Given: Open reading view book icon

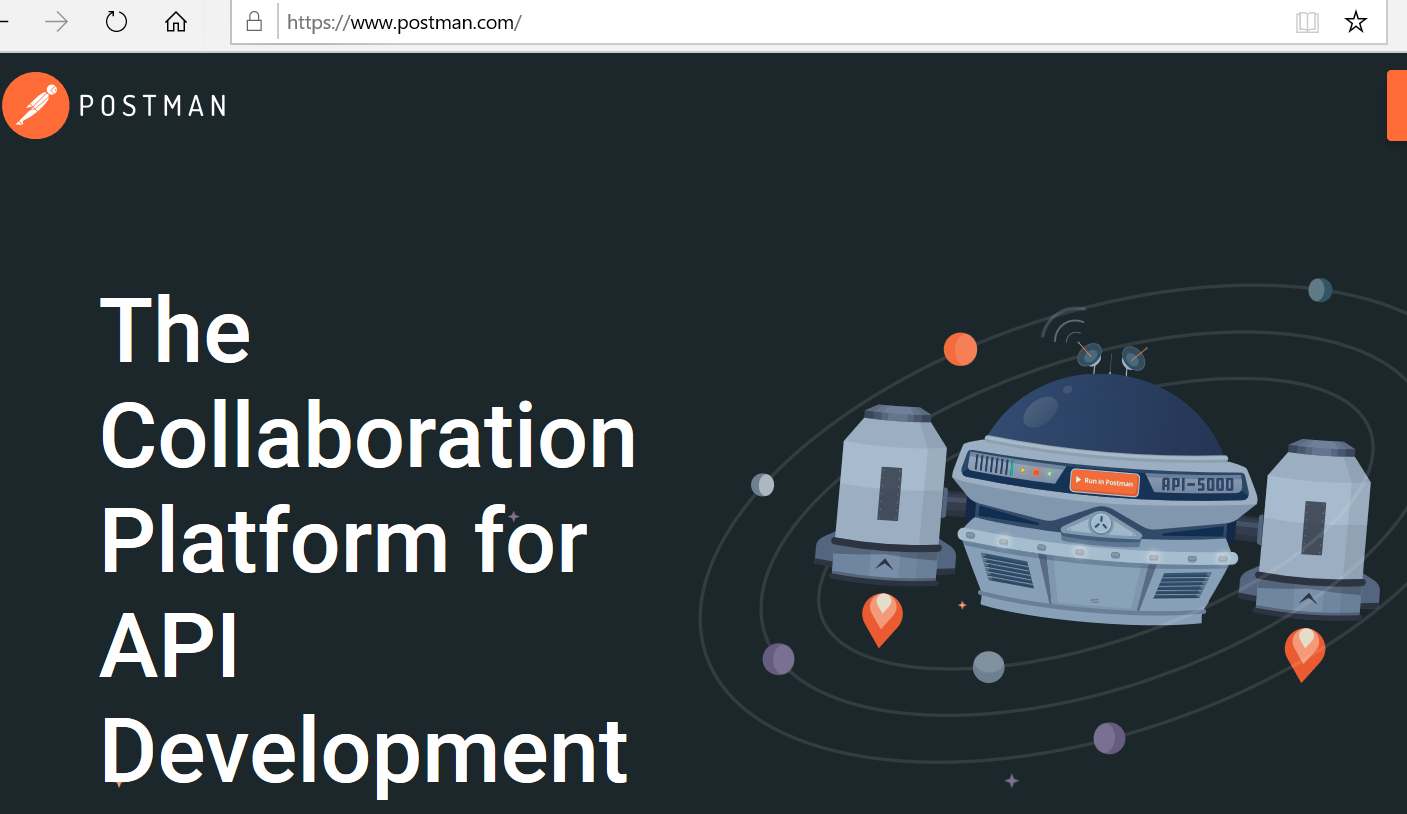Looking at the screenshot, I should click(1307, 22).
